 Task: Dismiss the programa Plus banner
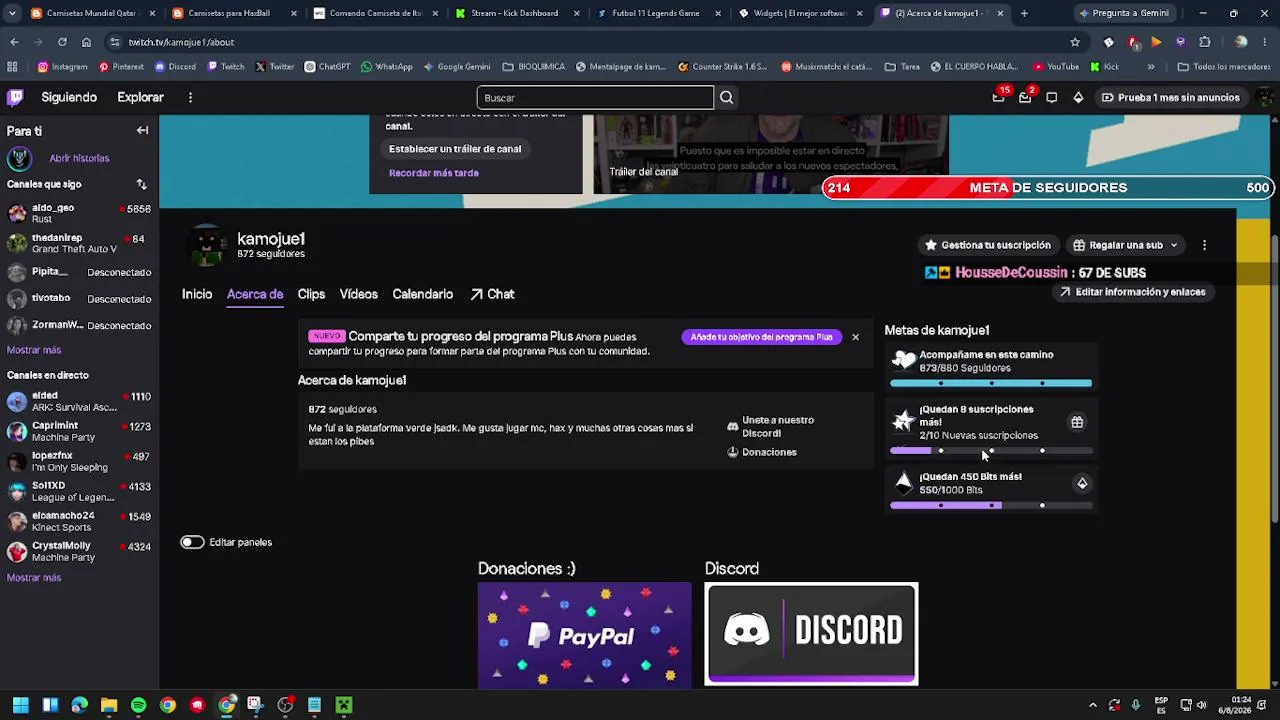coord(855,337)
